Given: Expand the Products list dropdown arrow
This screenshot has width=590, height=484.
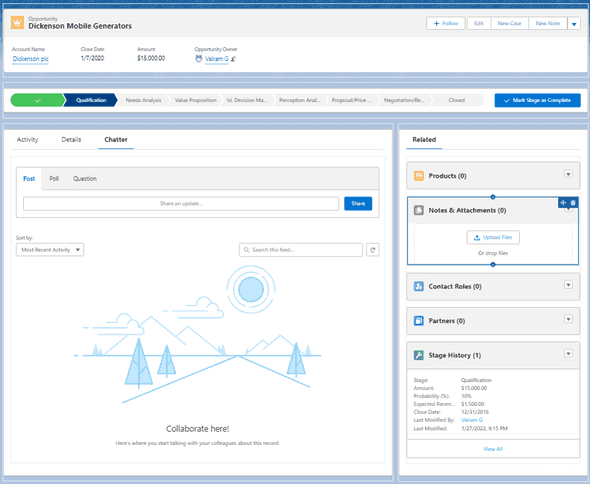Looking at the screenshot, I should click(x=568, y=174).
